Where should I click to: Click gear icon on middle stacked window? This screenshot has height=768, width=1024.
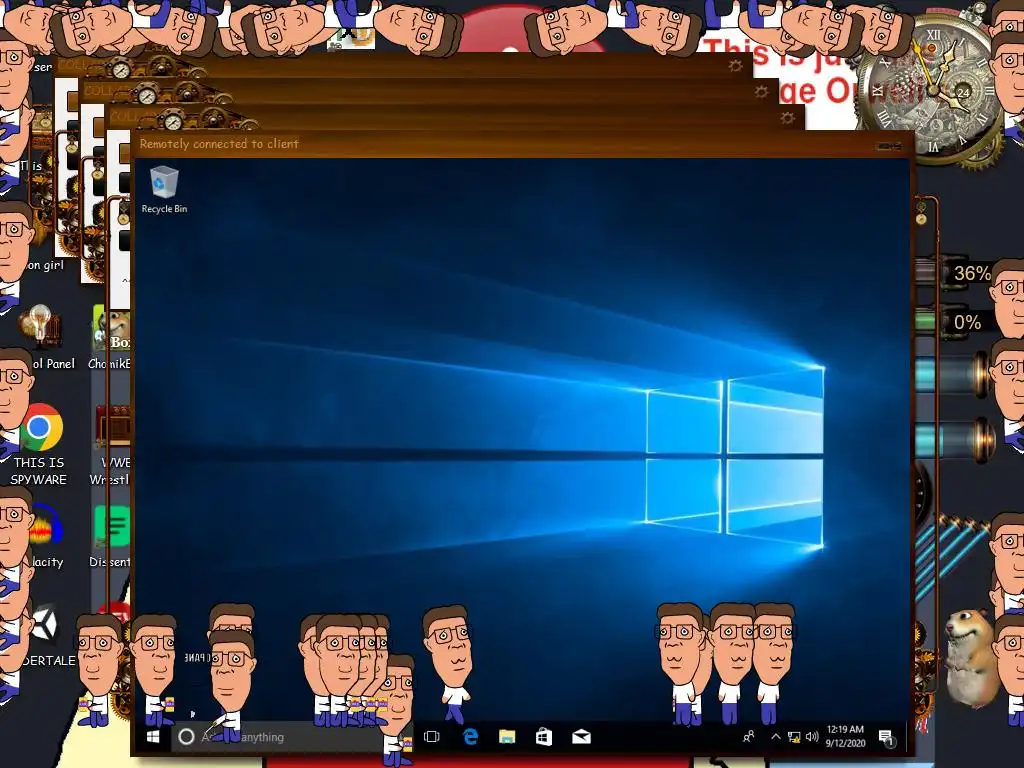761,92
